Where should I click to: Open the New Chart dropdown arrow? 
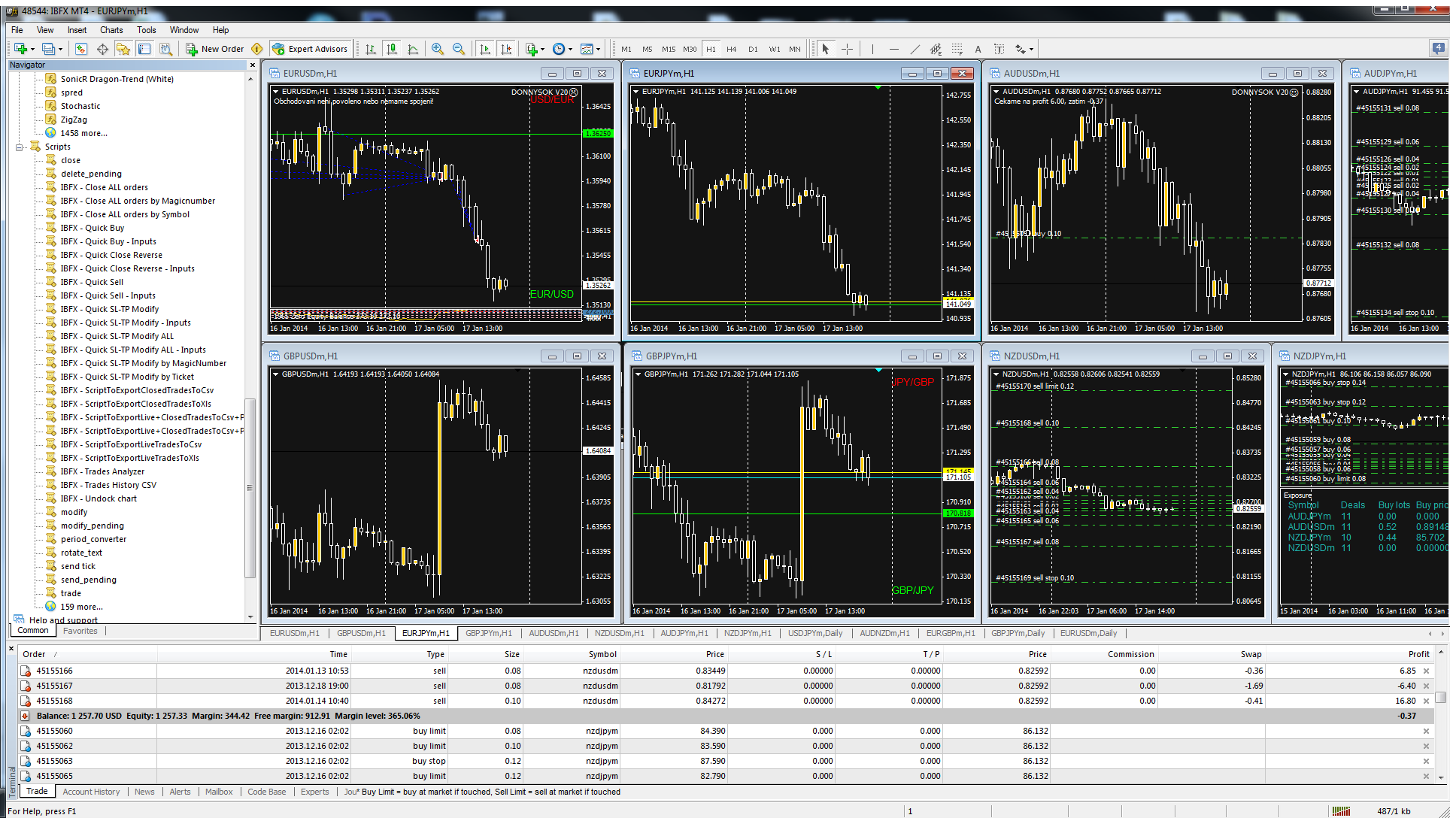click(x=32, y=50)
